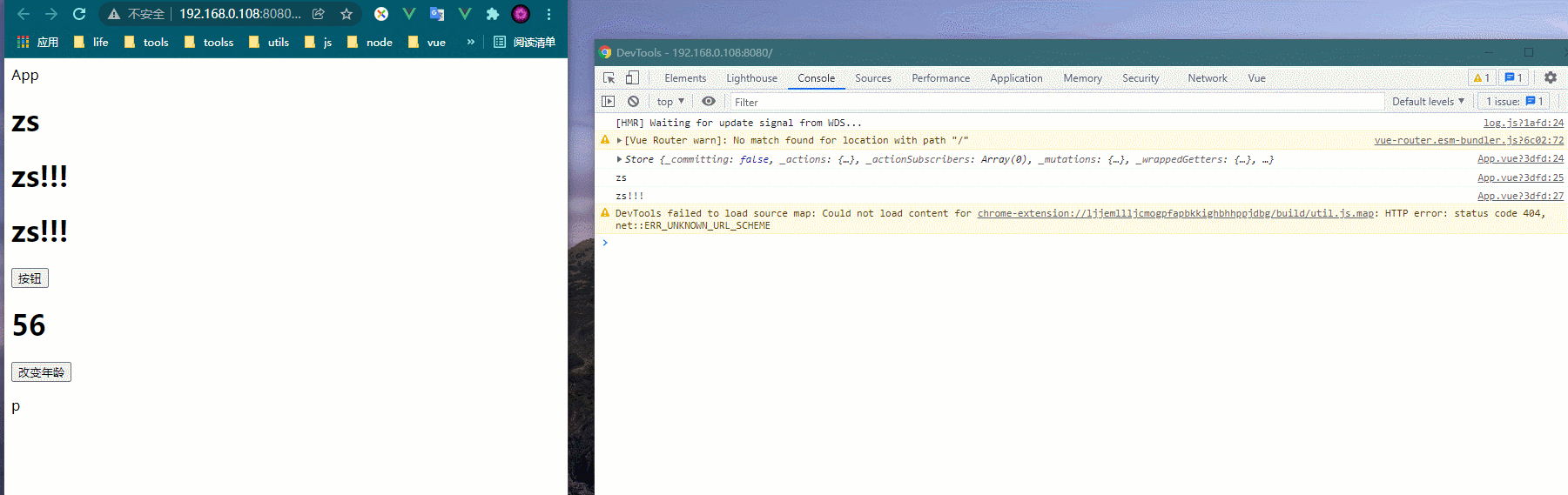Switch to the Sources tab
This screenshot has height=495, width=1568.
click(873, 78)
